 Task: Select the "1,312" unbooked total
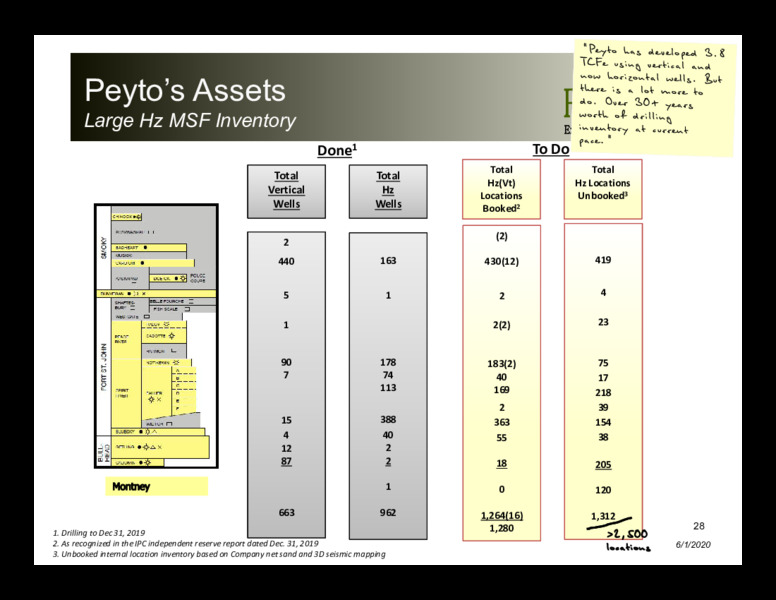(x=603, y=516)
